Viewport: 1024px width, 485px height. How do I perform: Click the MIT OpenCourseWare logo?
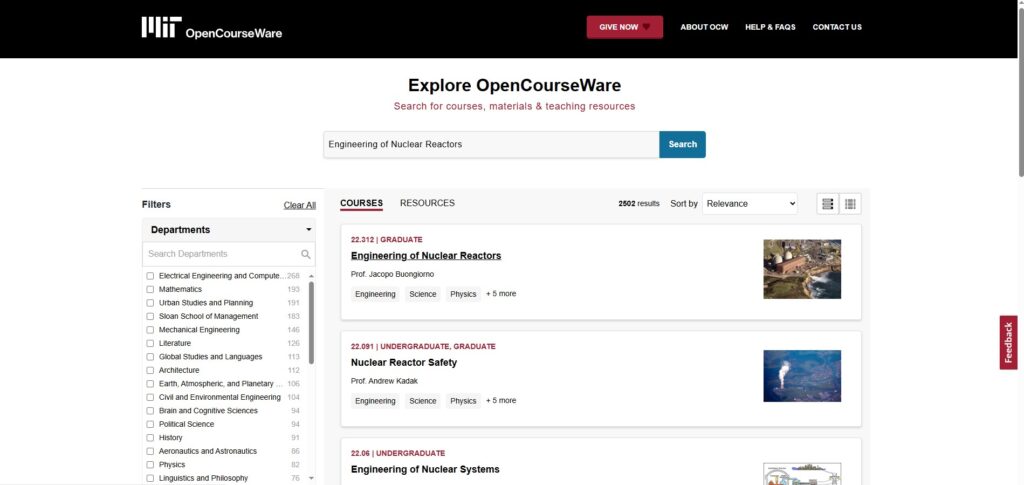pyautogui.click(x=212, y=27)
